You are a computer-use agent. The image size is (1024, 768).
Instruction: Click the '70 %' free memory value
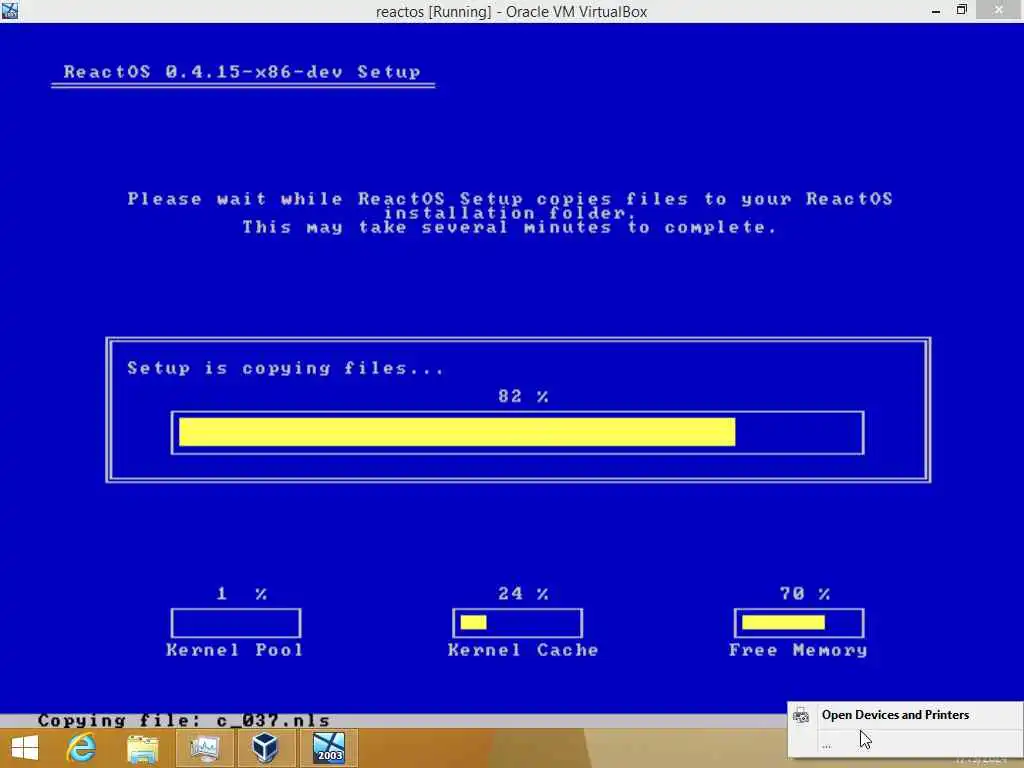coord(805,594)
